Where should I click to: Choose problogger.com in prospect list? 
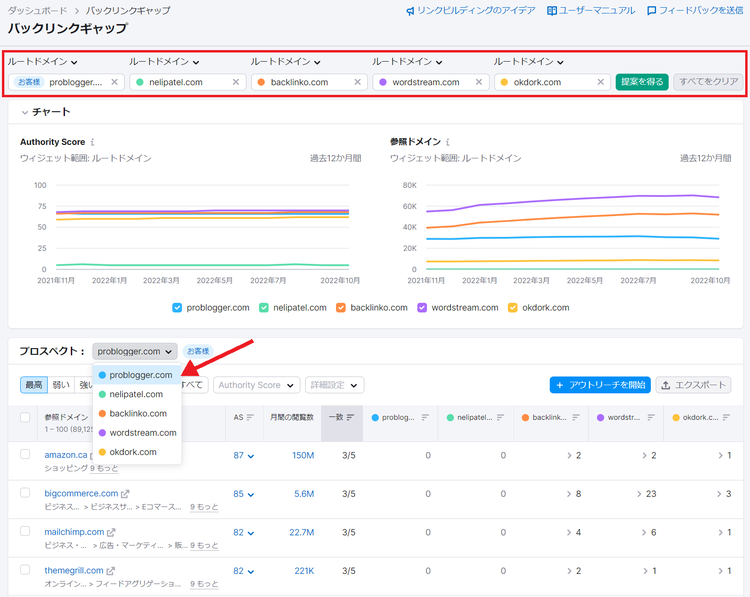tap(137, 375)
